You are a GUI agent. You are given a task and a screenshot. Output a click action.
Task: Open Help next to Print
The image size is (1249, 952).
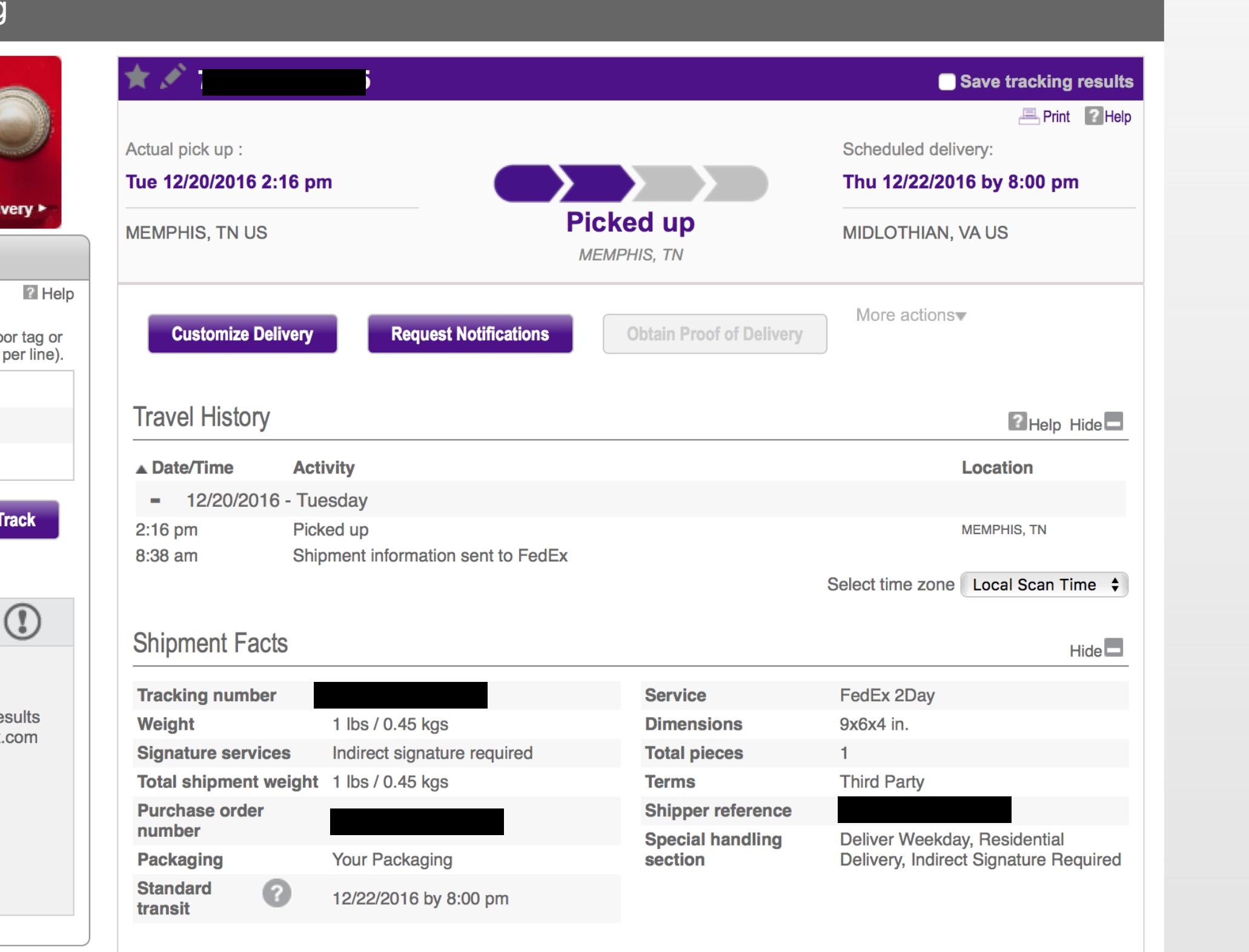pyautogui.click(x=1108, y=116)
